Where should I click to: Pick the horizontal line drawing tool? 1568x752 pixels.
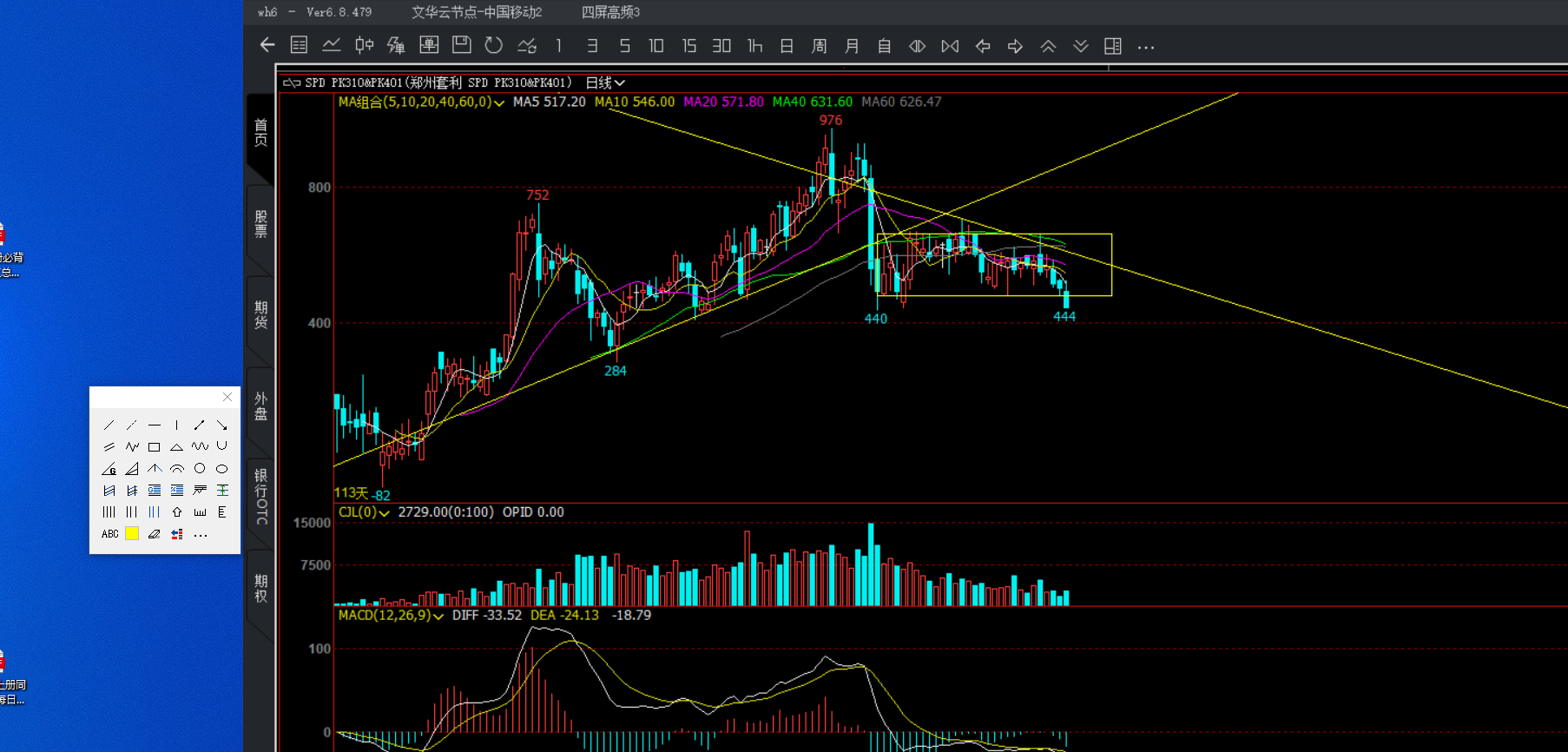coord(154,425)
